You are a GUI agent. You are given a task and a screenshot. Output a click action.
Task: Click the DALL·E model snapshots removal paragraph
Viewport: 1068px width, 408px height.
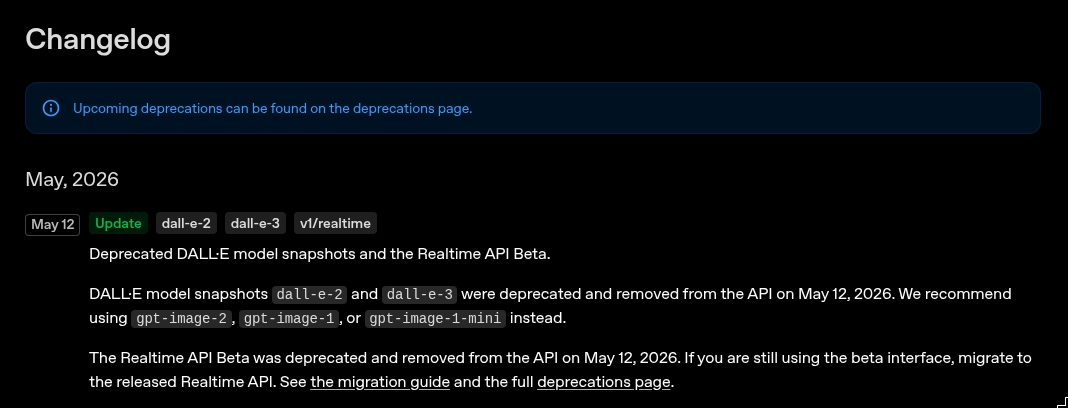click(550, 306)
